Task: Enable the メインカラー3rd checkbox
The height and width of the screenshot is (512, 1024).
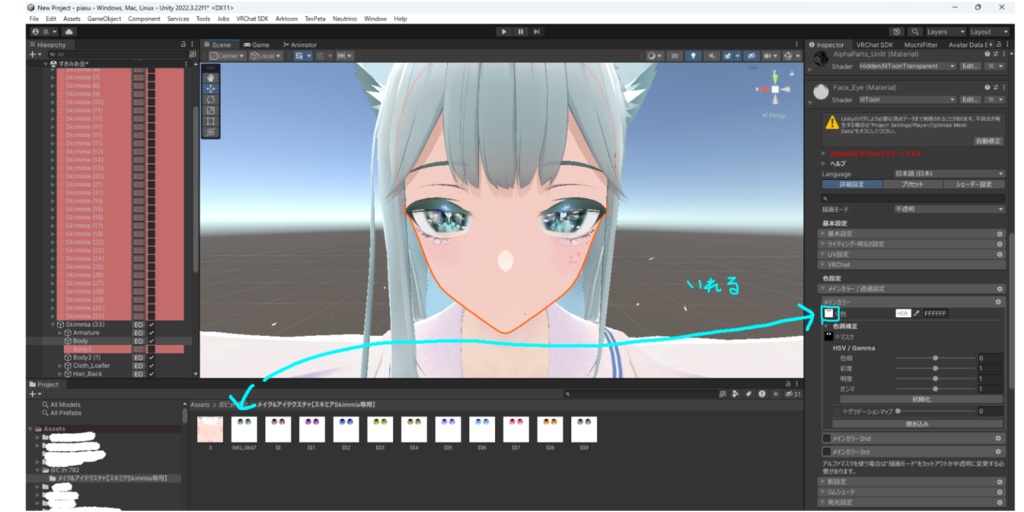Action: [x=826, y=451]
